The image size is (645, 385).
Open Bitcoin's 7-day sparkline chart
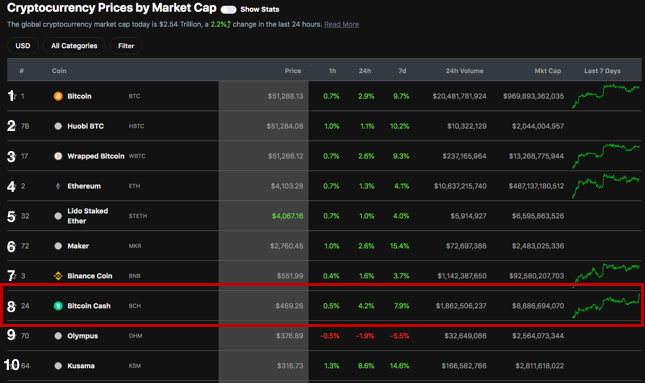click(606, 96)
